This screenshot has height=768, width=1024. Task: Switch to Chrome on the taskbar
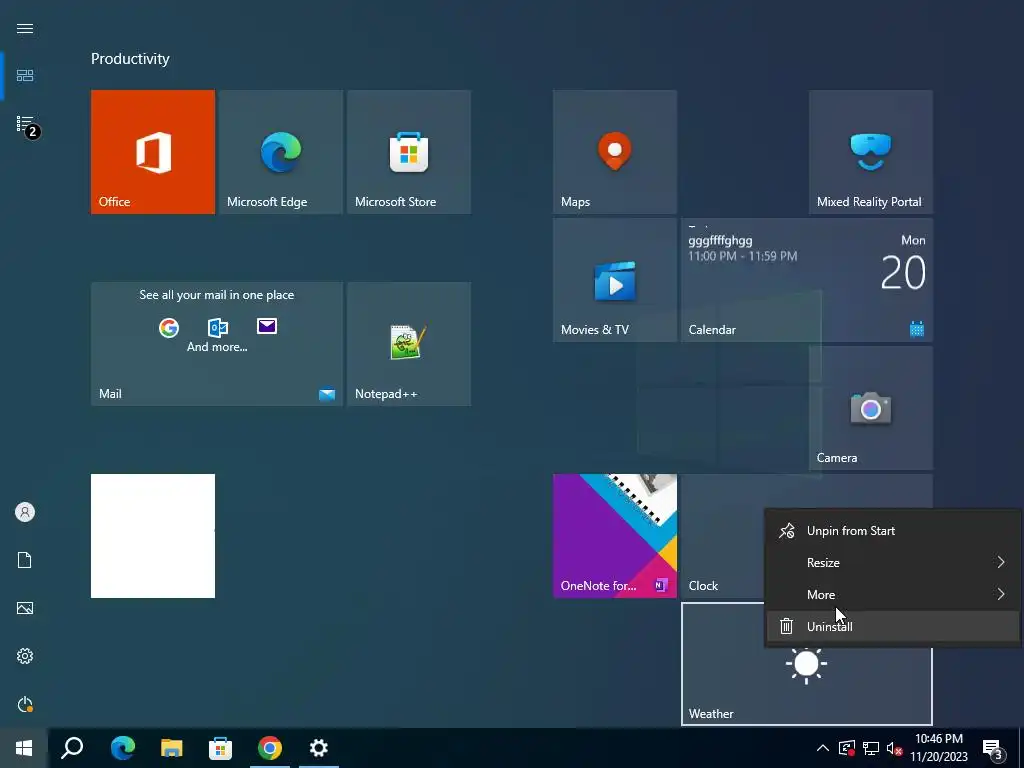(270, 748)
